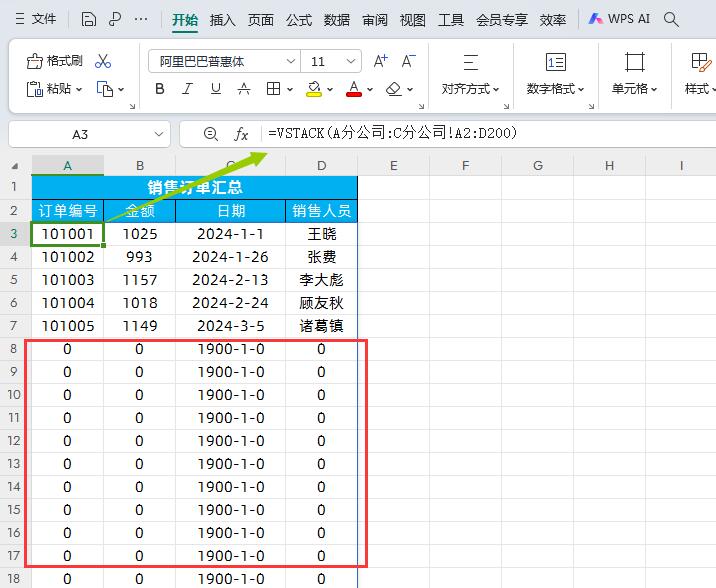Select cell containing 101005
The width and height of the screenshot is (716, 588).
[x=68, y=326]
